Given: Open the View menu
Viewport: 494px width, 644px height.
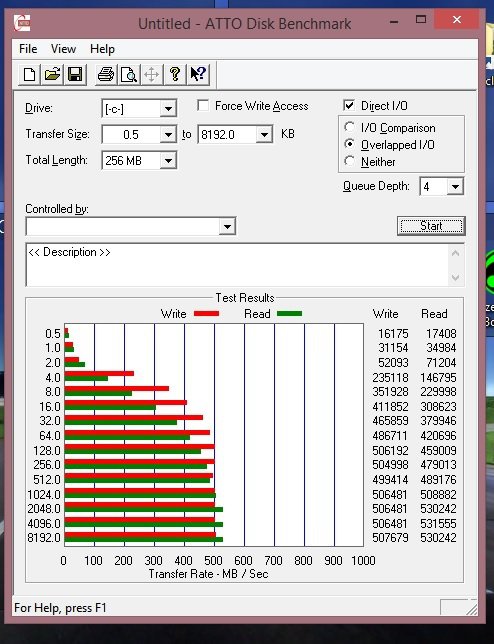Looking at the screenshot, I should pyautogui.click(x=63, y=49).
